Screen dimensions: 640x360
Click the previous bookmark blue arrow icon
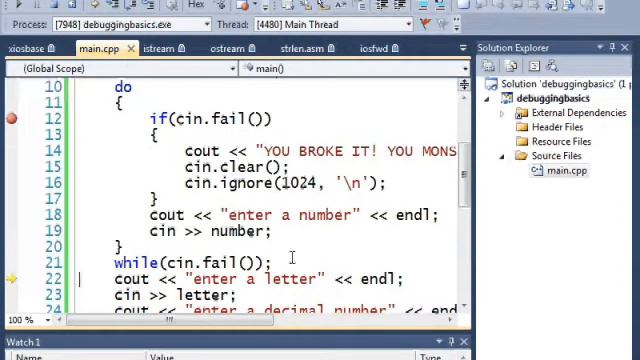552,5
